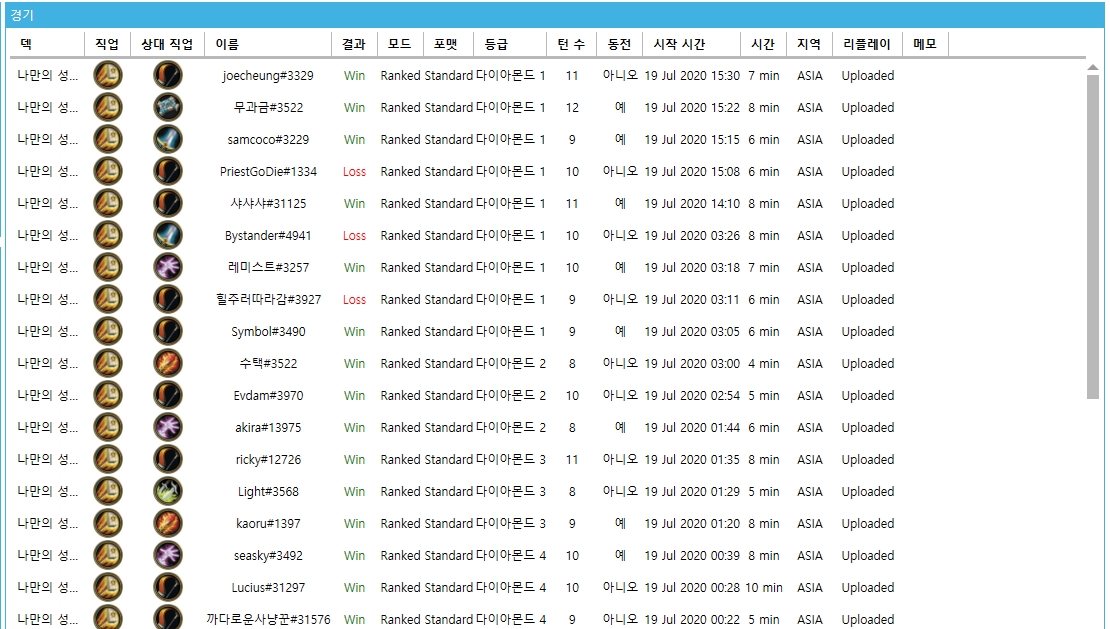Select player name 레미스트#3257
1110x629 pixels.
coord(268,267)
